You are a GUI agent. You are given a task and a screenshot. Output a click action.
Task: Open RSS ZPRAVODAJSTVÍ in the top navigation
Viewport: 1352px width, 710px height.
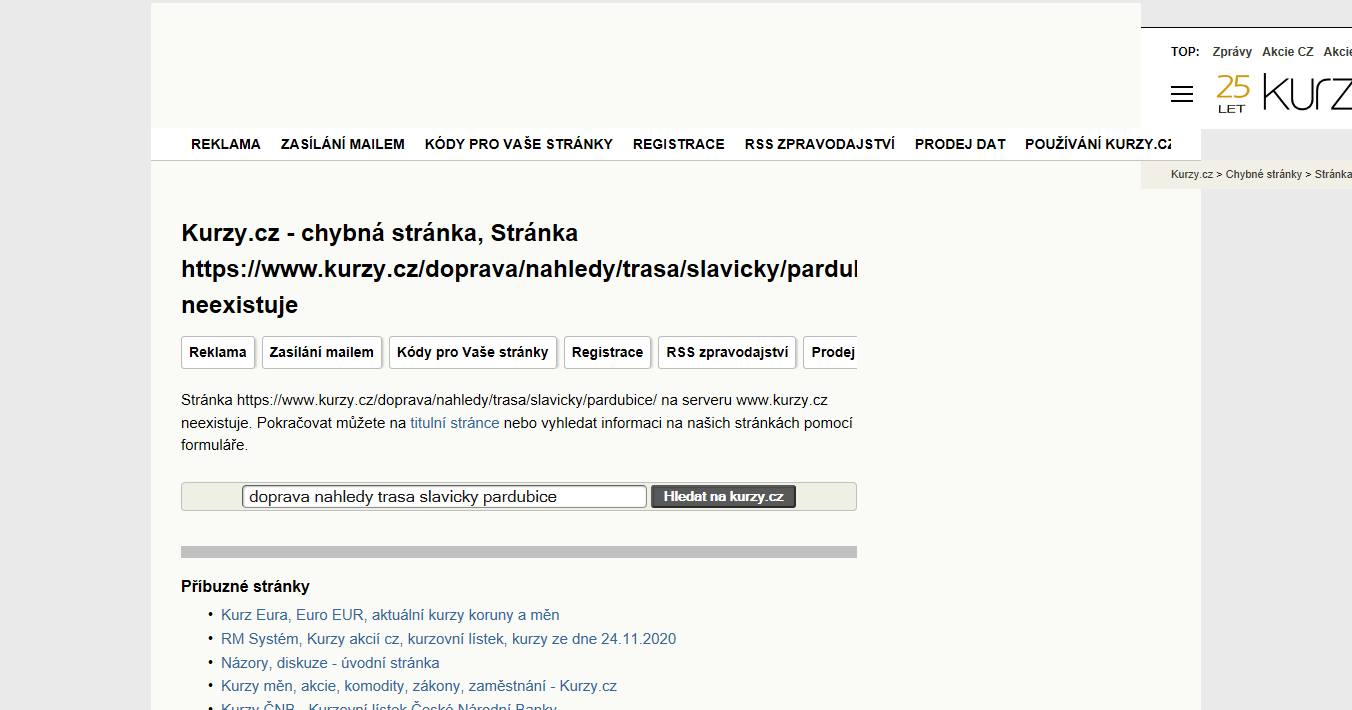(820, 144)
